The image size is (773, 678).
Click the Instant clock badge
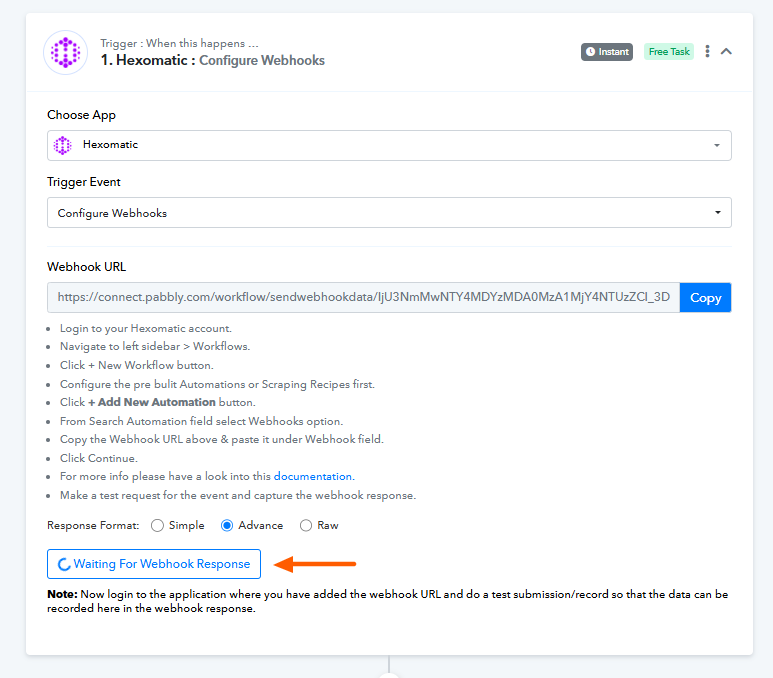pyautogui.click(x=607, y=52)
